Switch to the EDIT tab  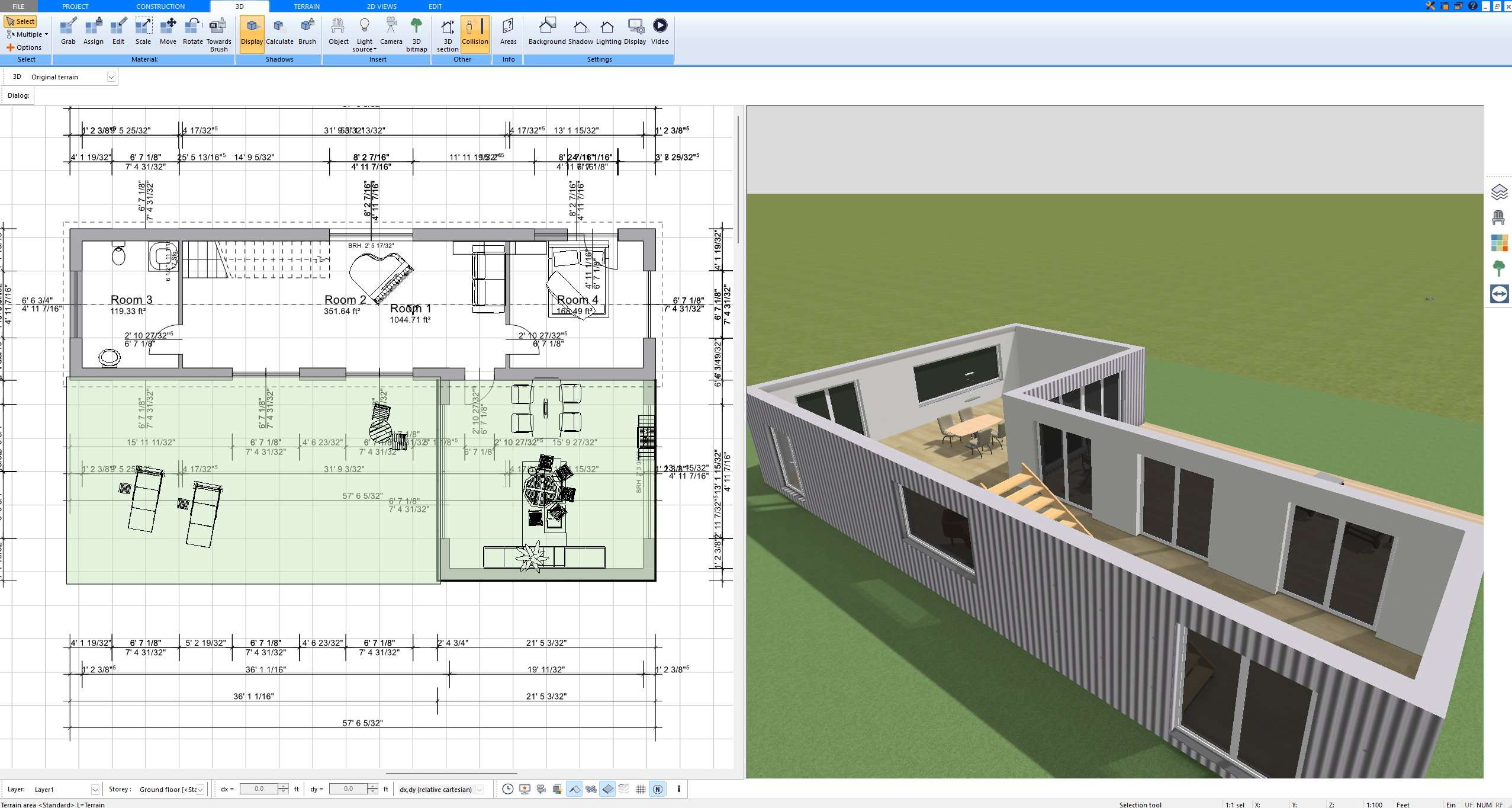[x=435, y=6]
